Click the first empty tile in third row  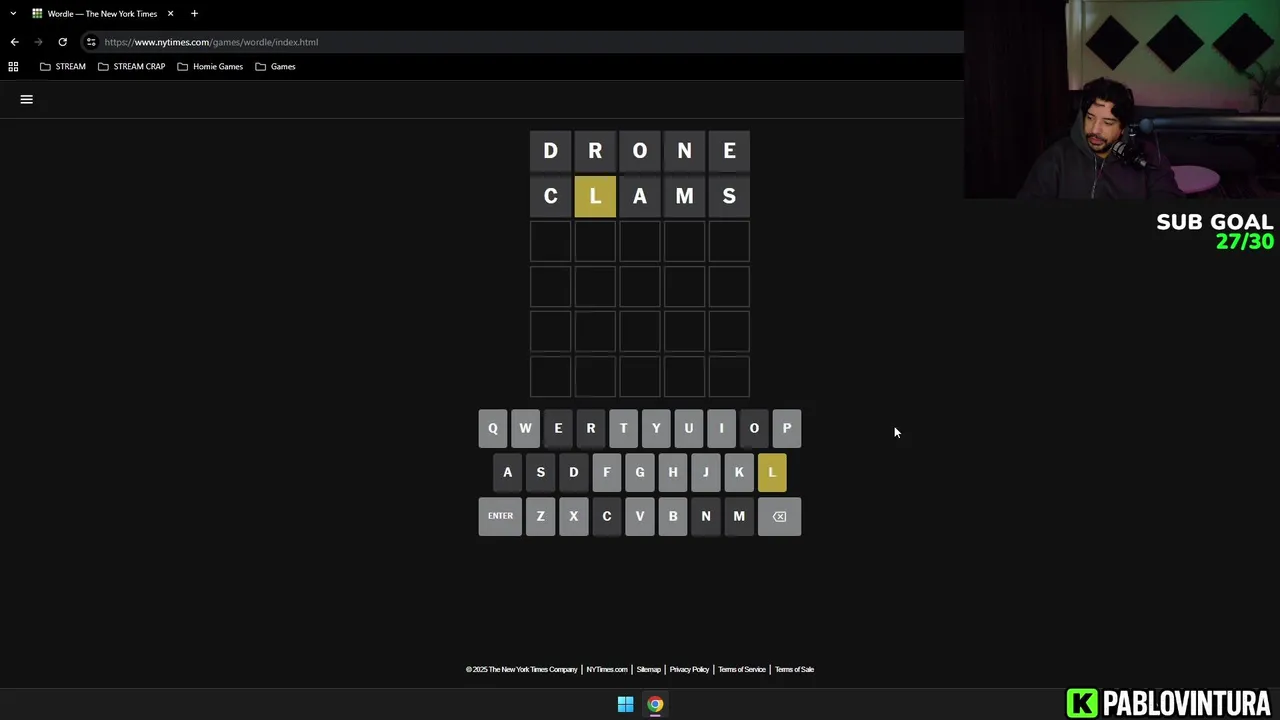click(550, 241)
